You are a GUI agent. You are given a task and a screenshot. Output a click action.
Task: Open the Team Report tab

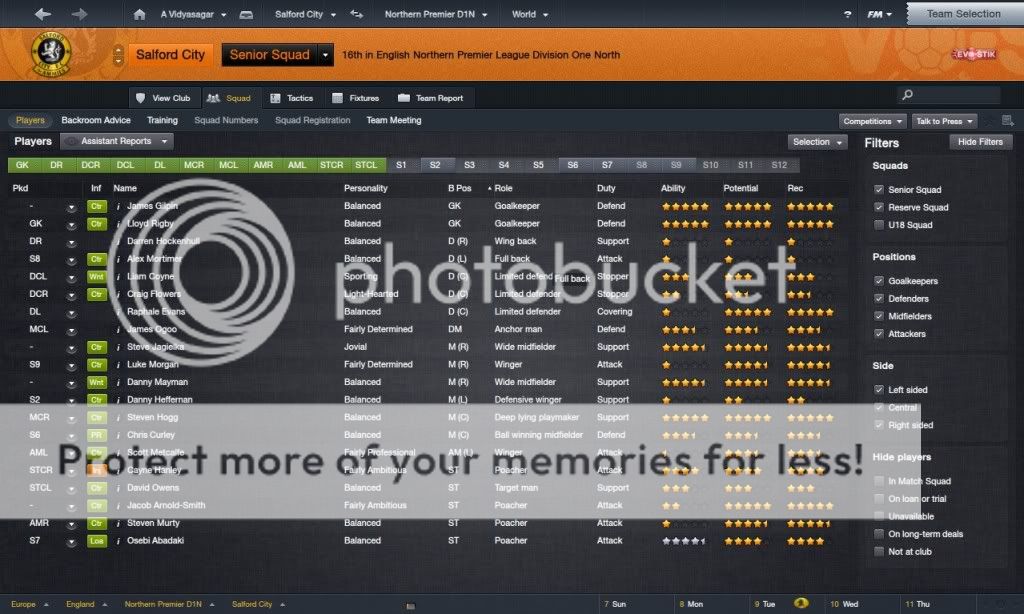pos(431,98)
